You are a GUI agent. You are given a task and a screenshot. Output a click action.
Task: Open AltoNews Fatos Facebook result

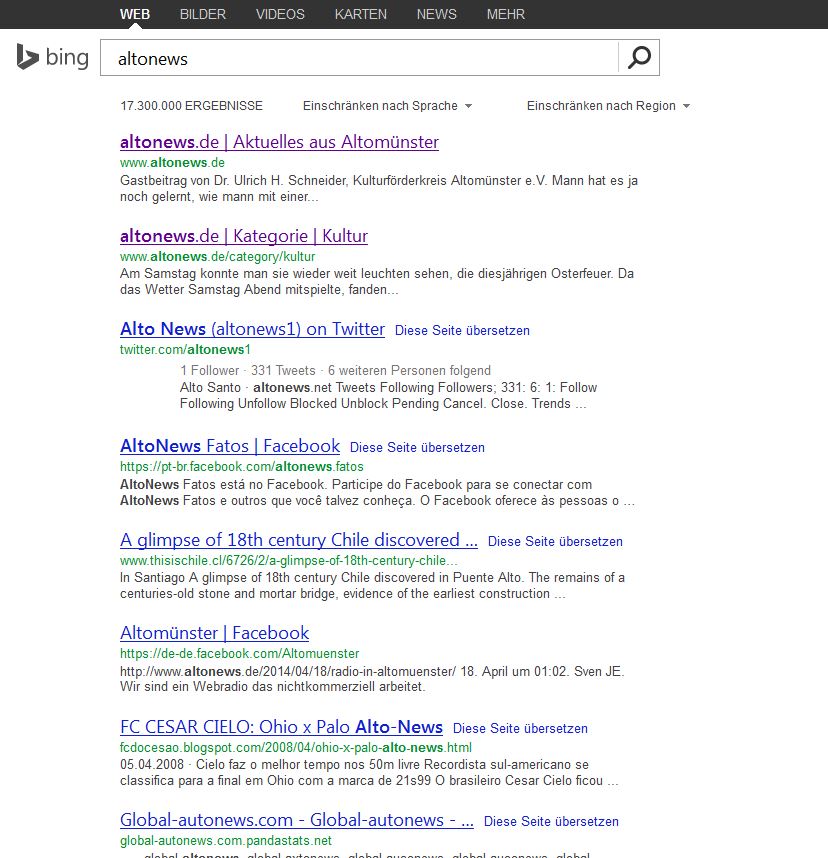230,446
